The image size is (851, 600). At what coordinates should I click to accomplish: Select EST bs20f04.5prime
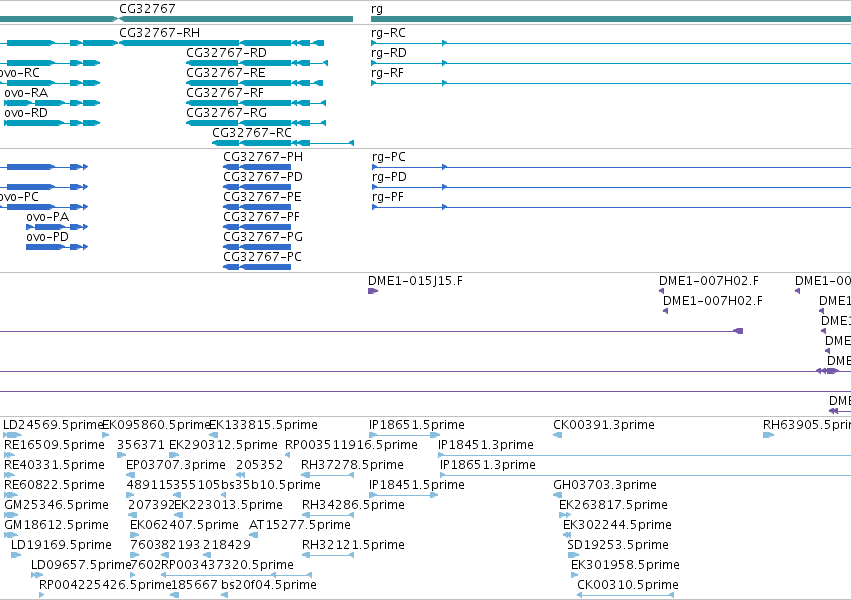(x=224, y=596)
